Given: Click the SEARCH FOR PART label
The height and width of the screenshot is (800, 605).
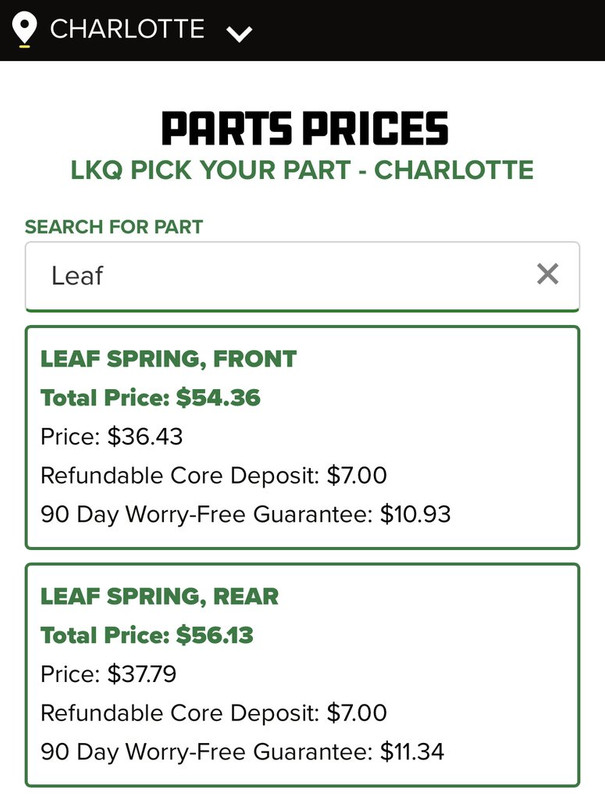Looking at the screenshot, I should [114, 227].
